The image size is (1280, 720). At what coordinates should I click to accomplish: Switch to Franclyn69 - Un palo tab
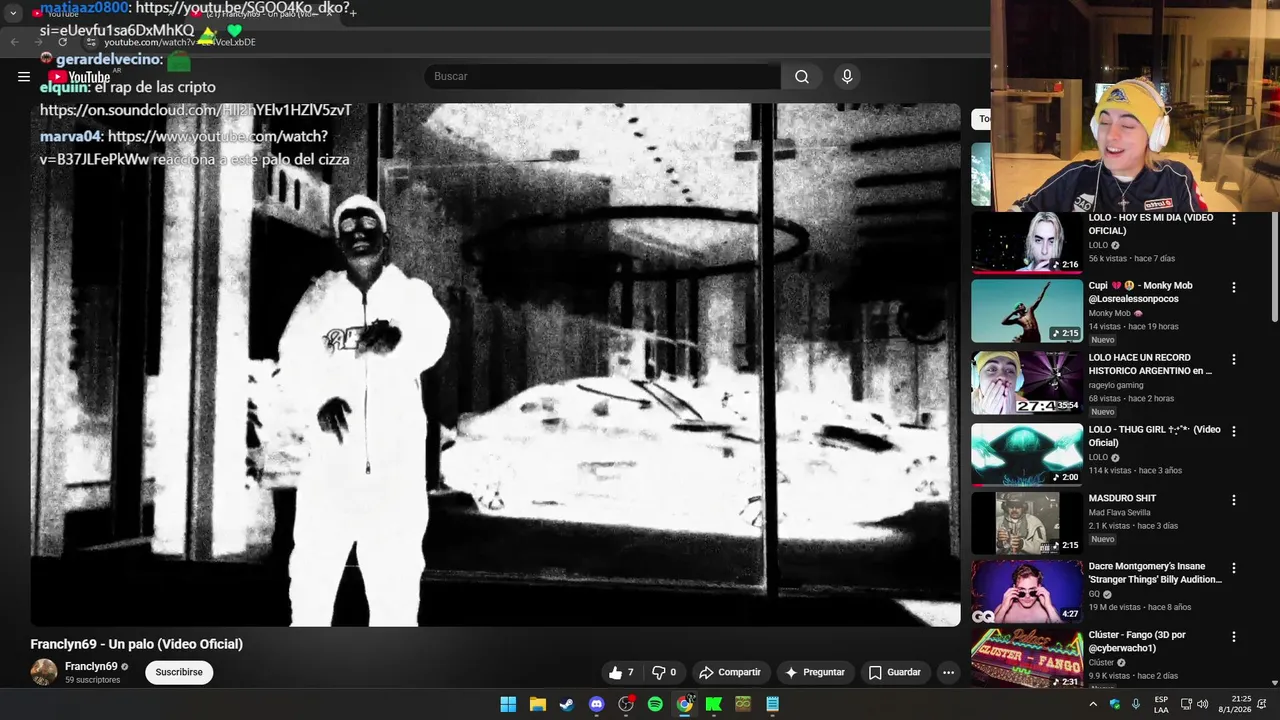click(x=265, y=14)
